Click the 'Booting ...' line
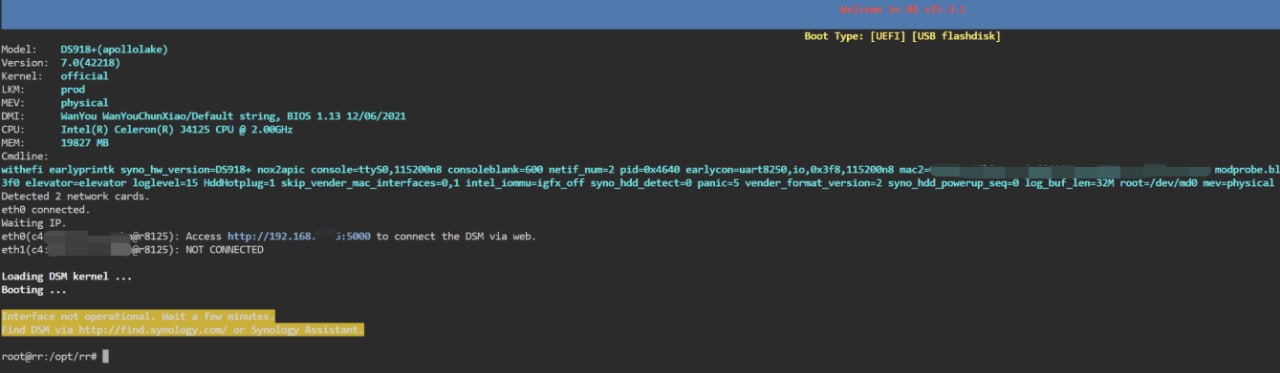The image size is (1280, 373). tap(34, 290)
